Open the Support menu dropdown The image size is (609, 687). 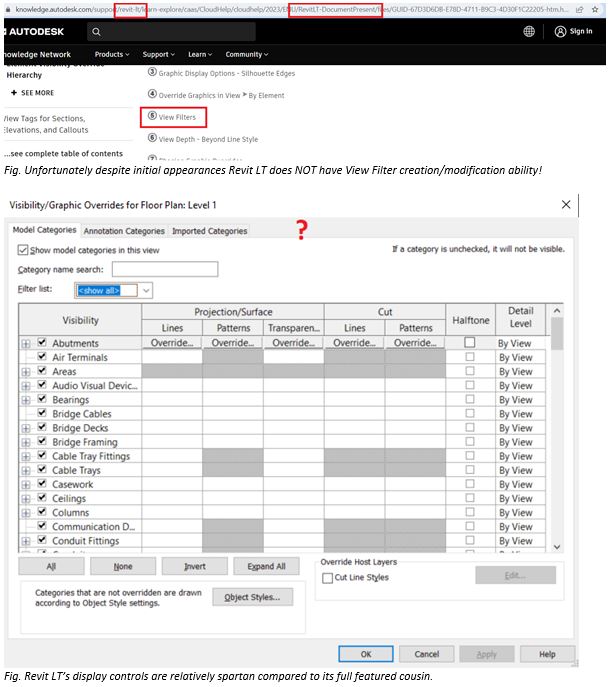pos(159,54)
